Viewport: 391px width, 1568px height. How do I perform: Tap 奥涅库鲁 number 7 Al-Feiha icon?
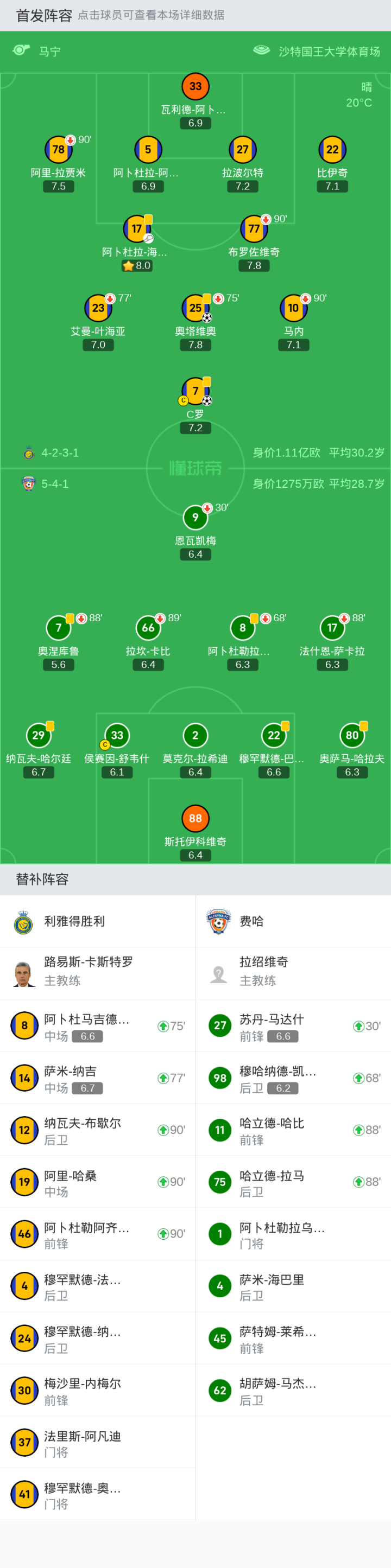(x=59, y=628)
